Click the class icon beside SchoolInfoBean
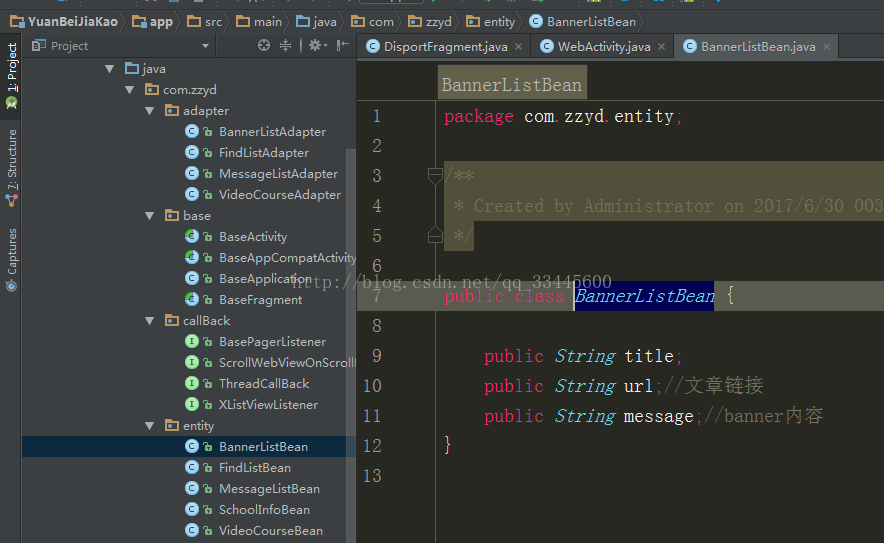Viewport: 884px width, 543px height. coord(192,509)
